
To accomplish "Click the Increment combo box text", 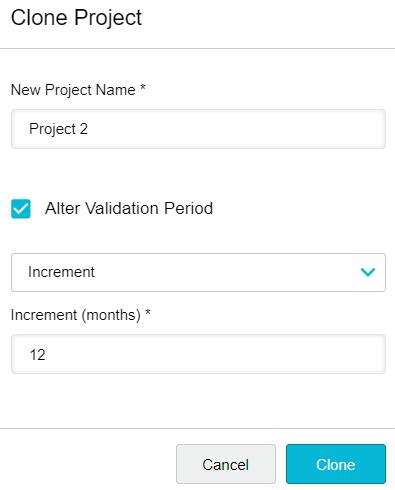I will (x=61, y=272).
